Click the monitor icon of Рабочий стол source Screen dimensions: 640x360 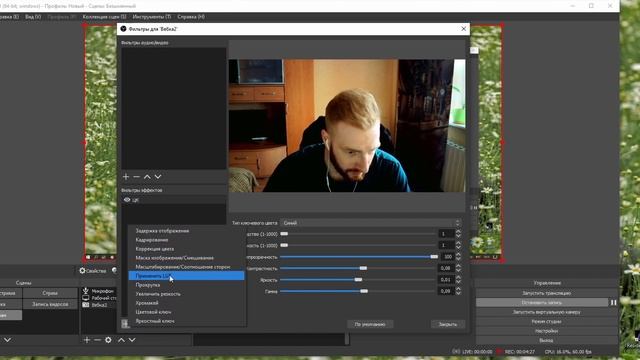[86, 298]
